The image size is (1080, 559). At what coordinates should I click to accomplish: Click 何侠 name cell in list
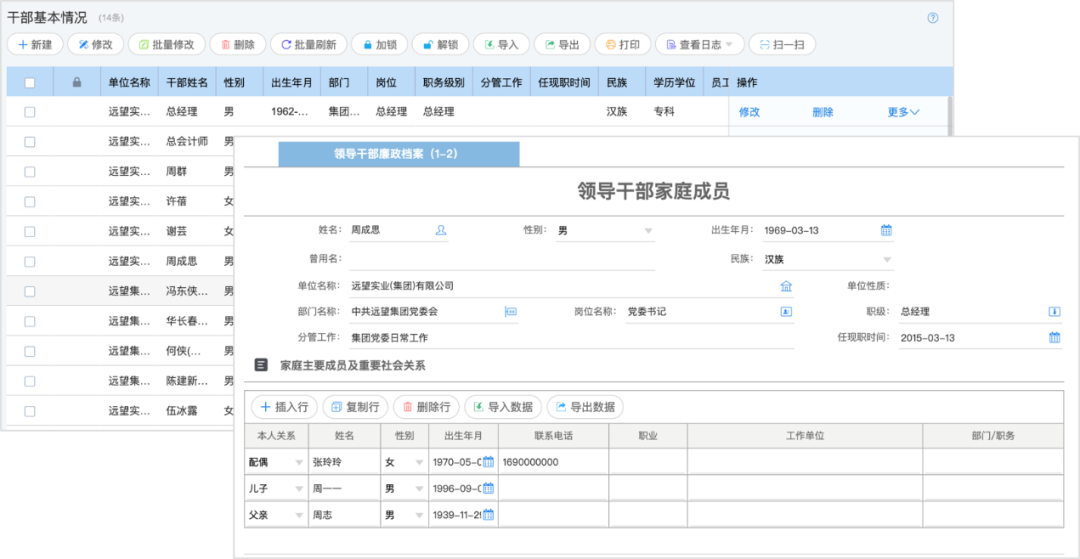[187, 351]
